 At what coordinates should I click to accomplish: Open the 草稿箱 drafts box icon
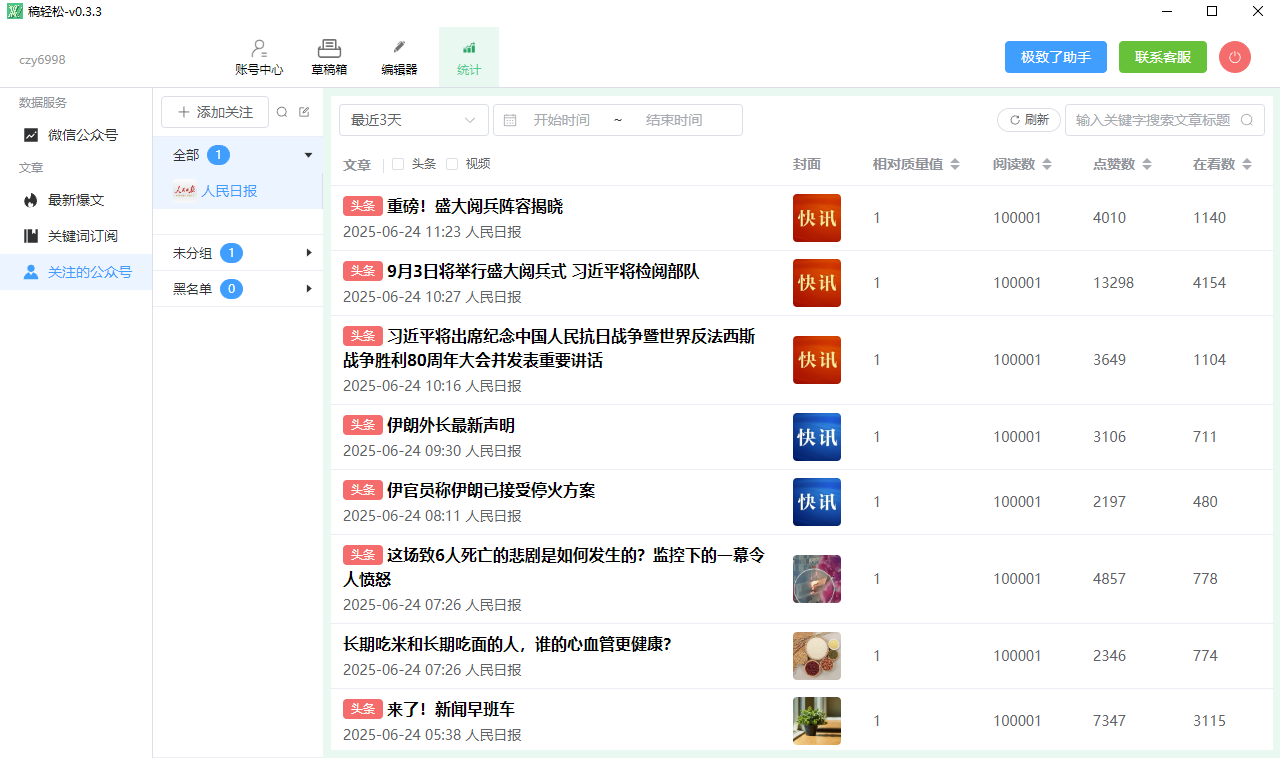tap(329, 58)
